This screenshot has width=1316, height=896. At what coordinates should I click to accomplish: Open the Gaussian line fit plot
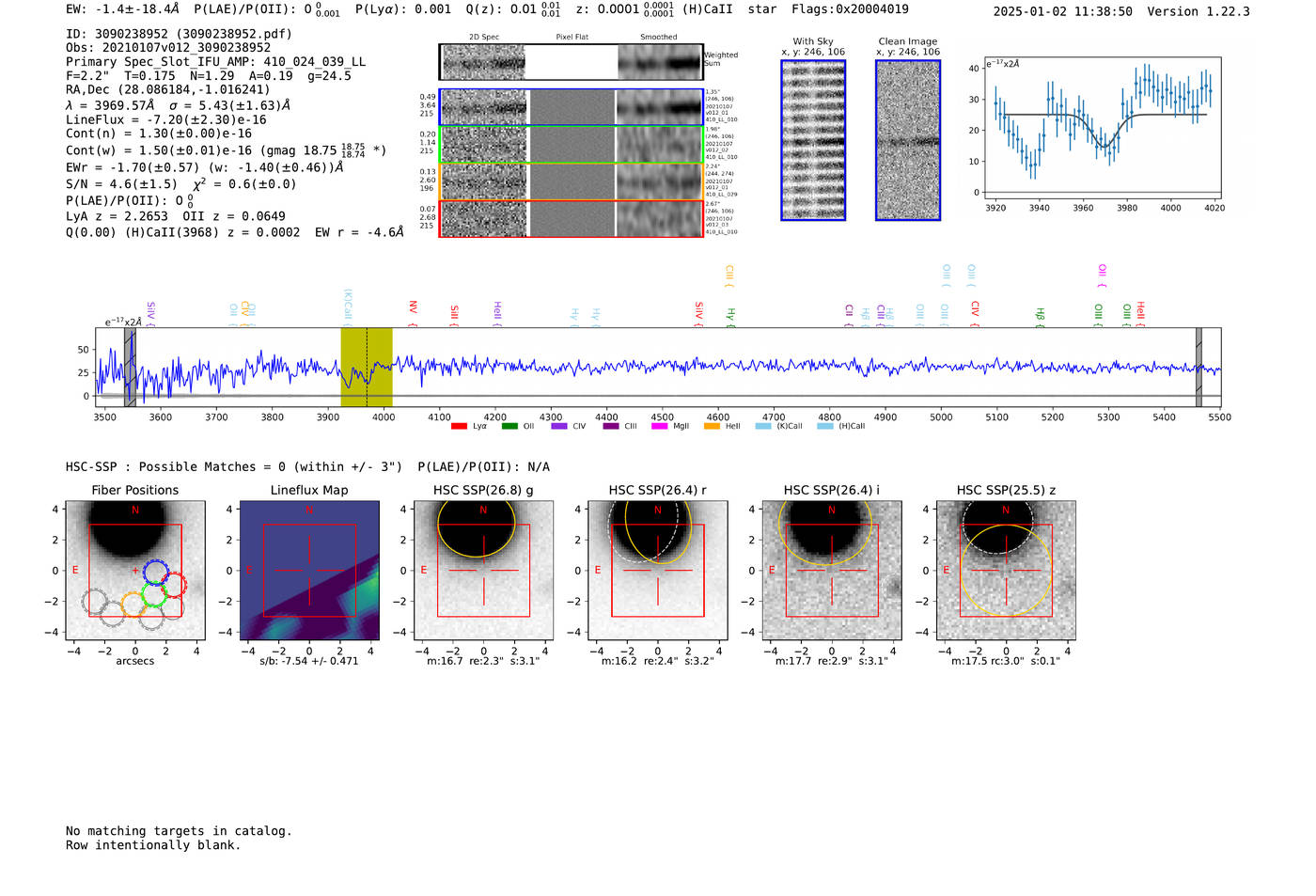1103,127
